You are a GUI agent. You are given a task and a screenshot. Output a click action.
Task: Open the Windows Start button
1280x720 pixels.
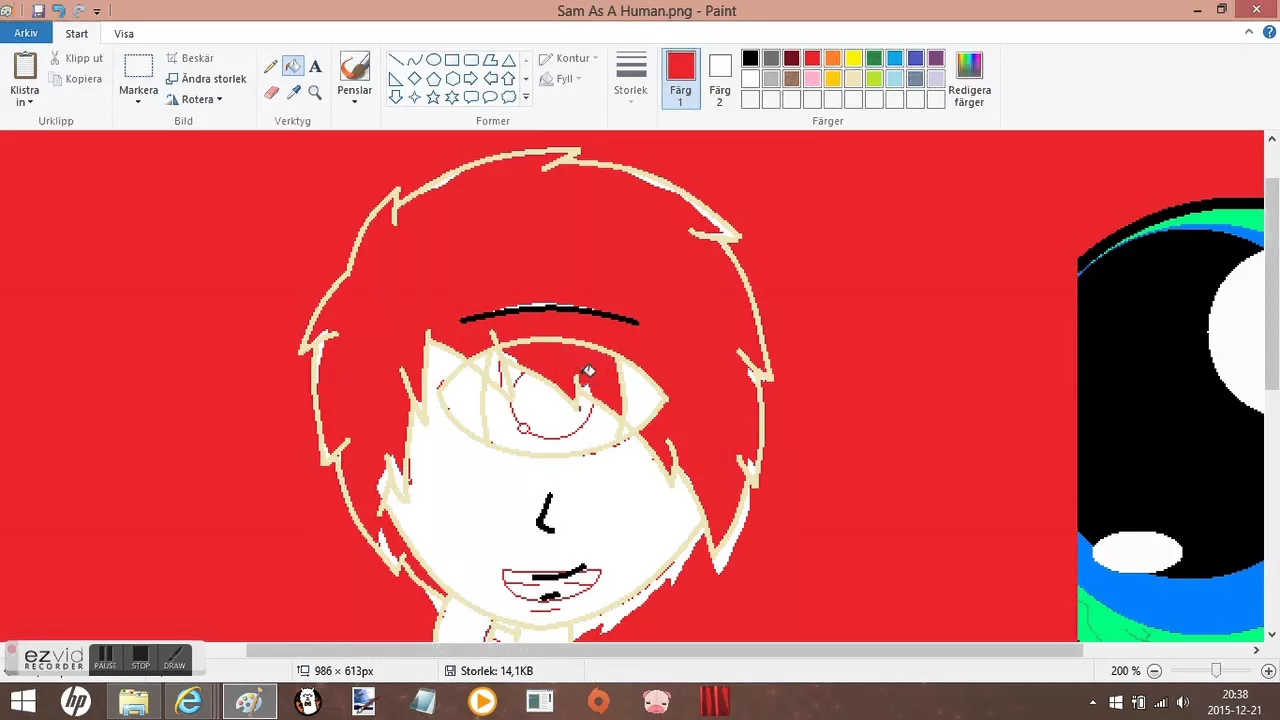pos(22,701)
